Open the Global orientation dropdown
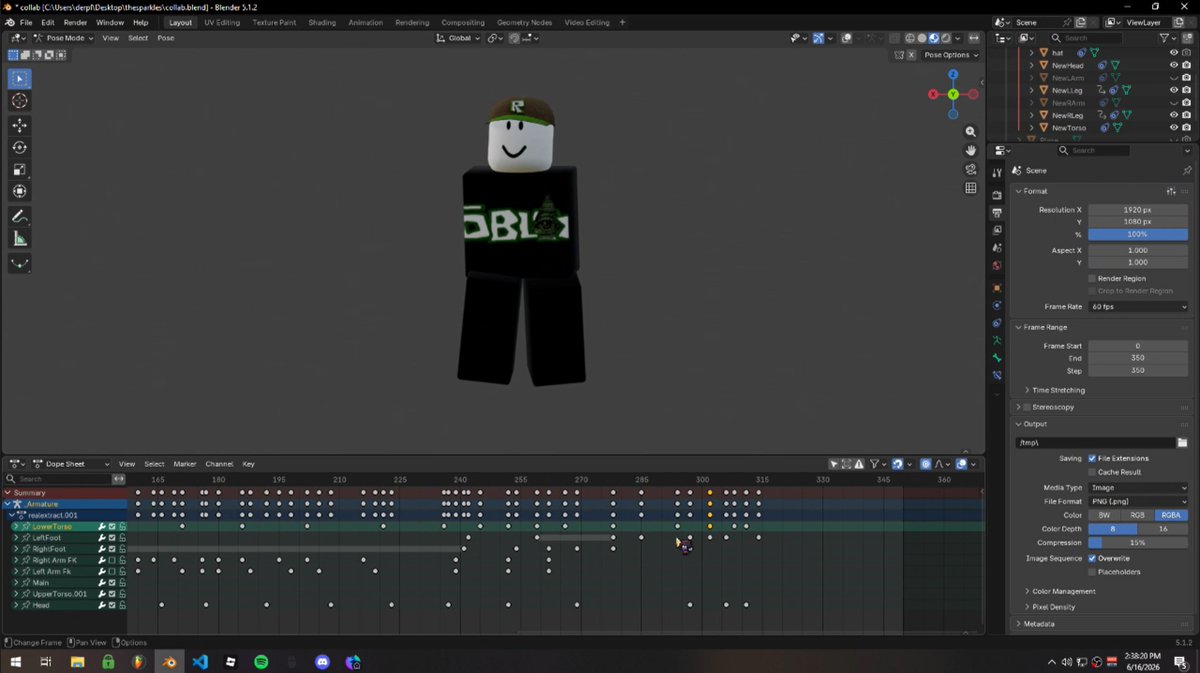Viewport: 1200px width, 673px height. click(459, 38)
